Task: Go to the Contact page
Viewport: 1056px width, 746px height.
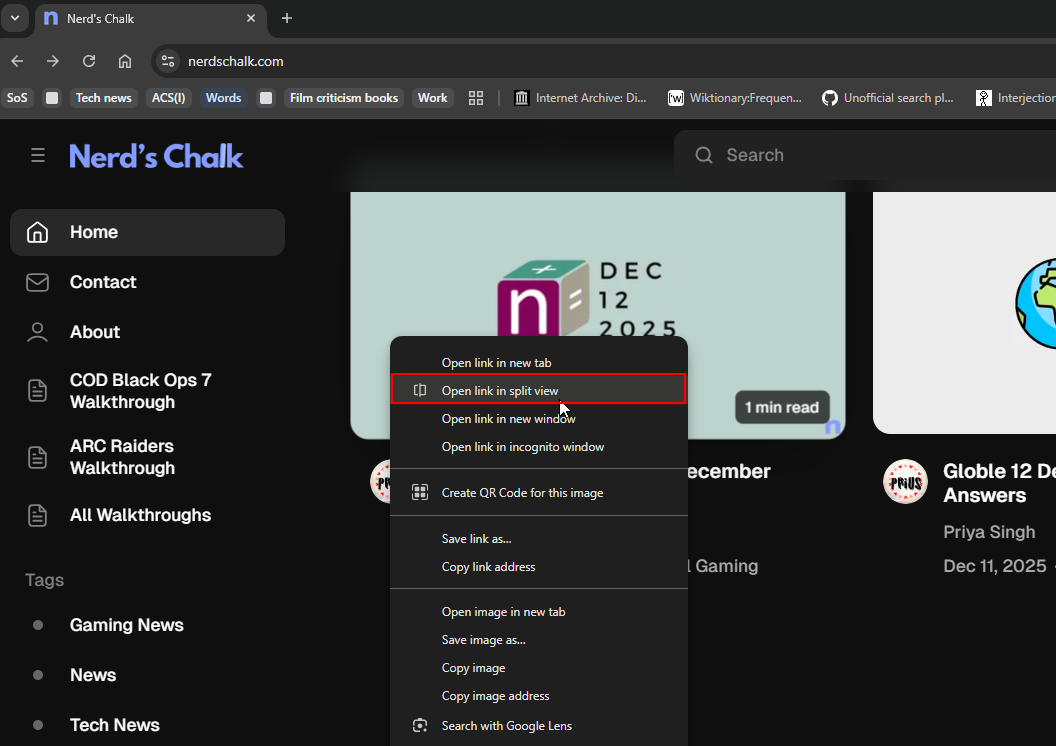Action: (103, 282)
